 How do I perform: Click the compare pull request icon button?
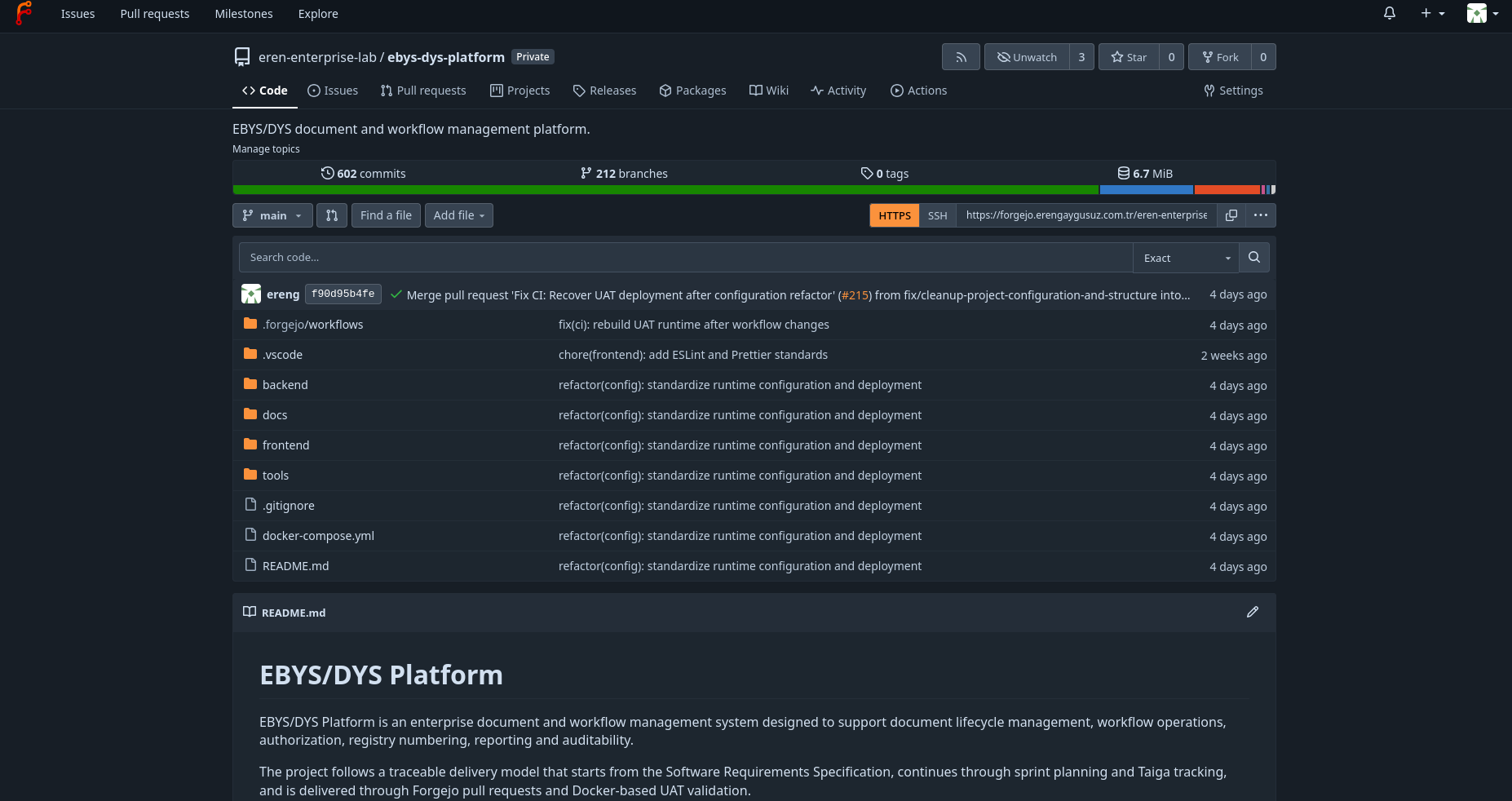click(332, 215)
